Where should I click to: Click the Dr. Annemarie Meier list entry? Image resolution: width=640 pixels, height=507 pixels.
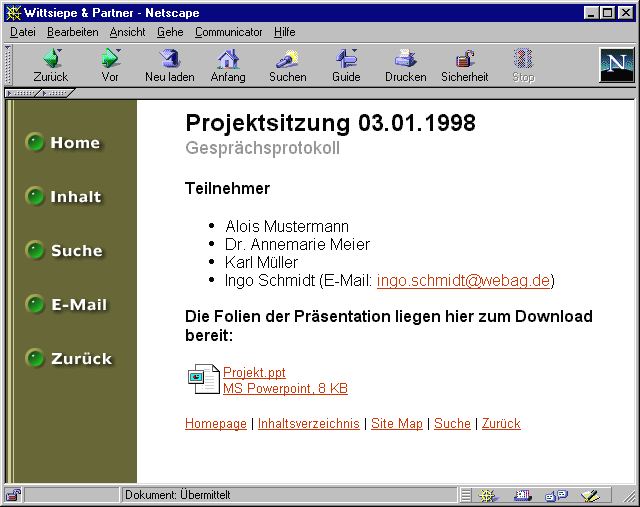click(297, 244)
